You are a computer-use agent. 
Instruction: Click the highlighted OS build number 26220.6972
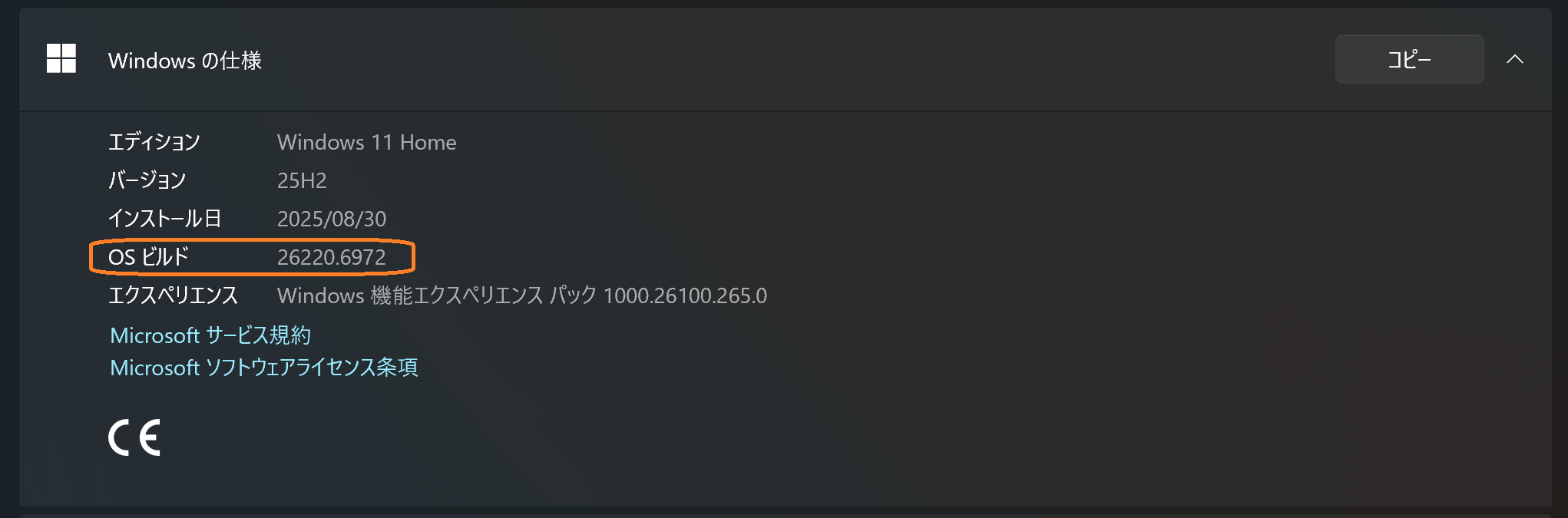pyautogui.click(x=332, y=257)
